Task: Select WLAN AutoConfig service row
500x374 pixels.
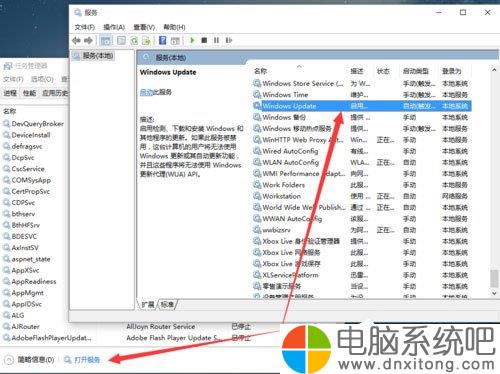Action: (x=362, y=162)
